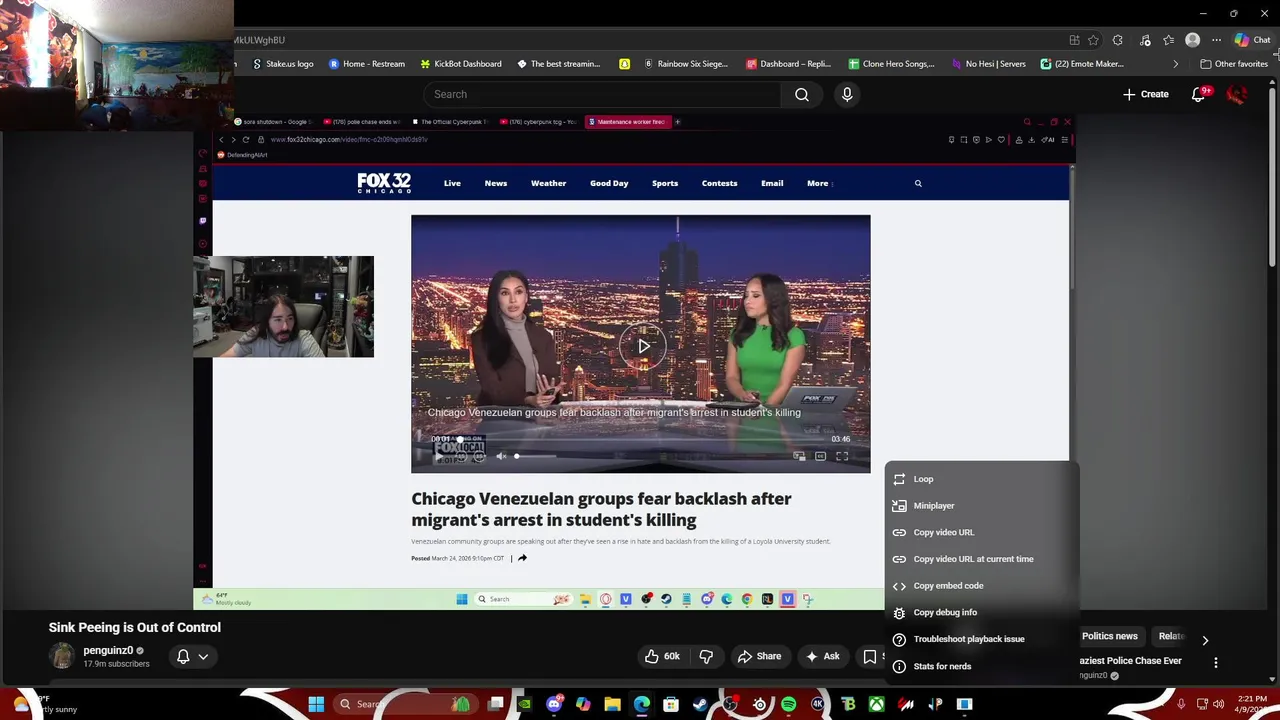The image size is (1280, 720).
Task: Open Craziest Police Chase Ever video title
Action: (x=1131, y=660)
